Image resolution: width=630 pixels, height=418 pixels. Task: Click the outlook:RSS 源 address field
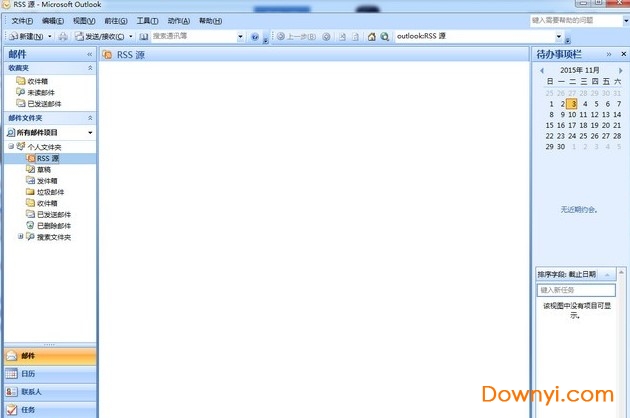475,37
